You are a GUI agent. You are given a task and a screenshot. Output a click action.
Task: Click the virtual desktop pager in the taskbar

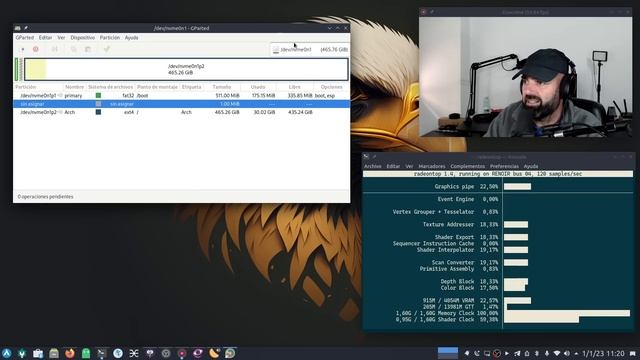(448, 353)
